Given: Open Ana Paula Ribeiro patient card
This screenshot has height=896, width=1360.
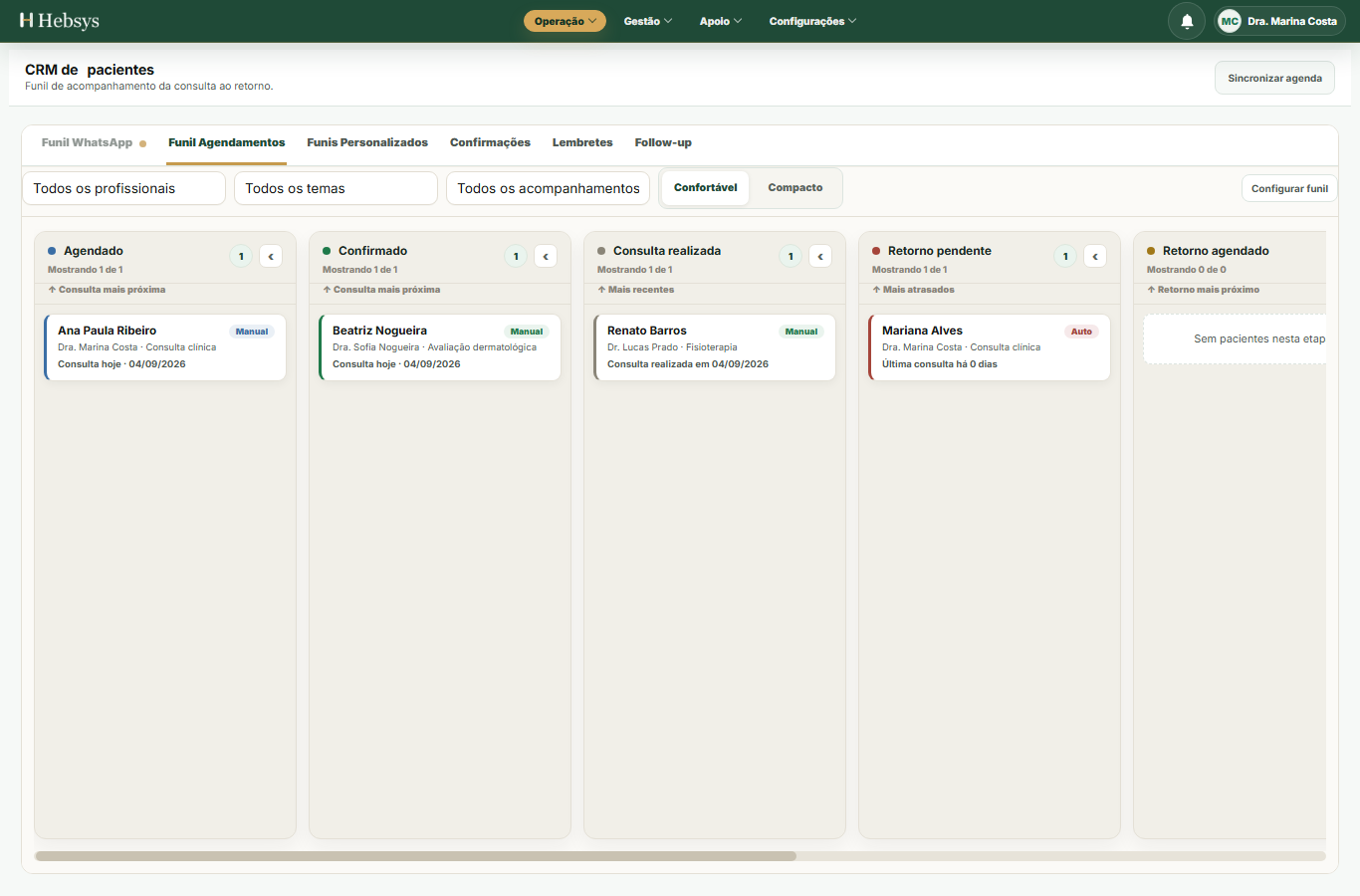Looking at the screenshot, I should [165, 347].
